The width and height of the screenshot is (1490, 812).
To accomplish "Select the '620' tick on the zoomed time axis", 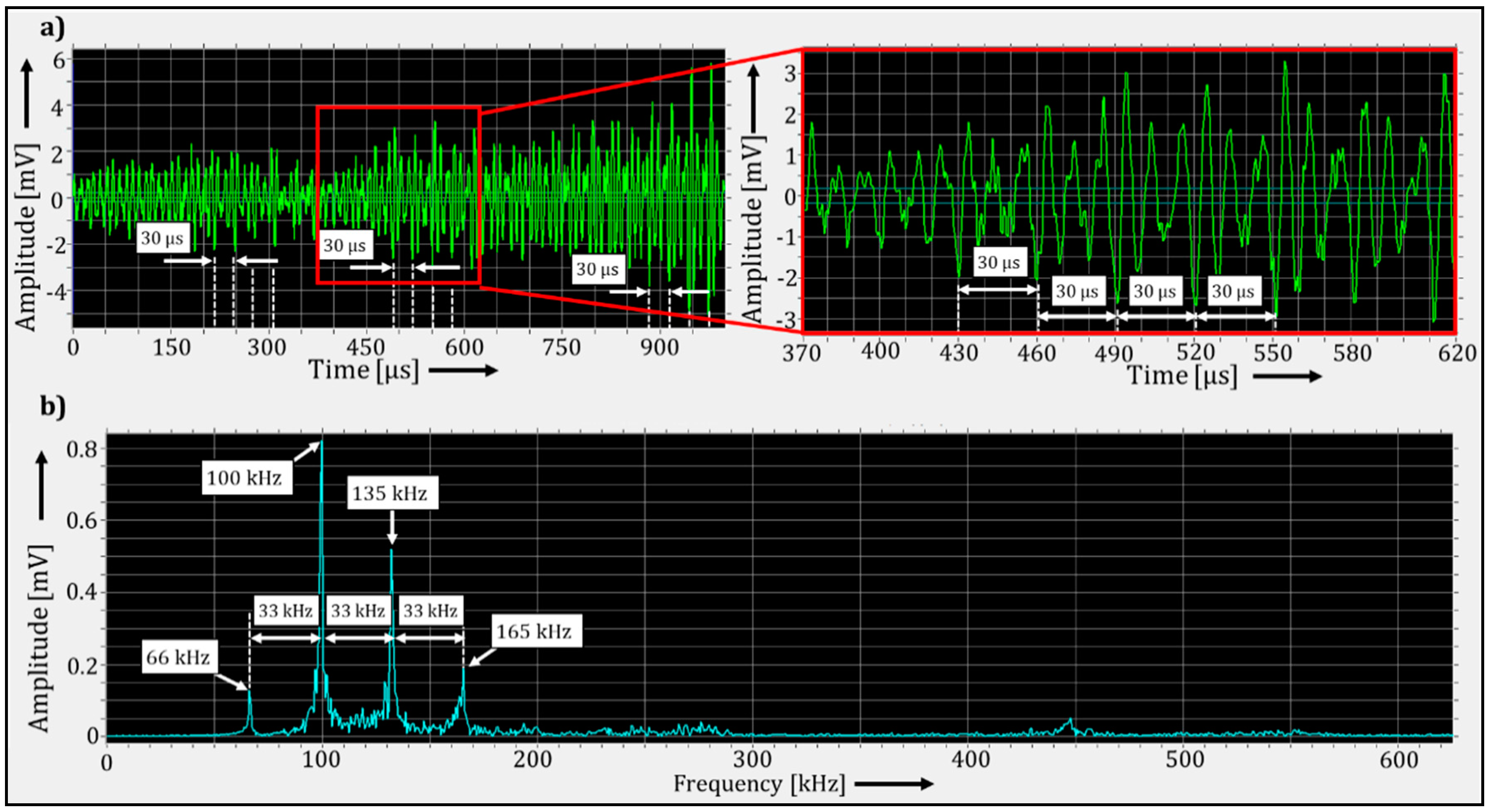I will pyautogui.click(x=1458, y=353).
